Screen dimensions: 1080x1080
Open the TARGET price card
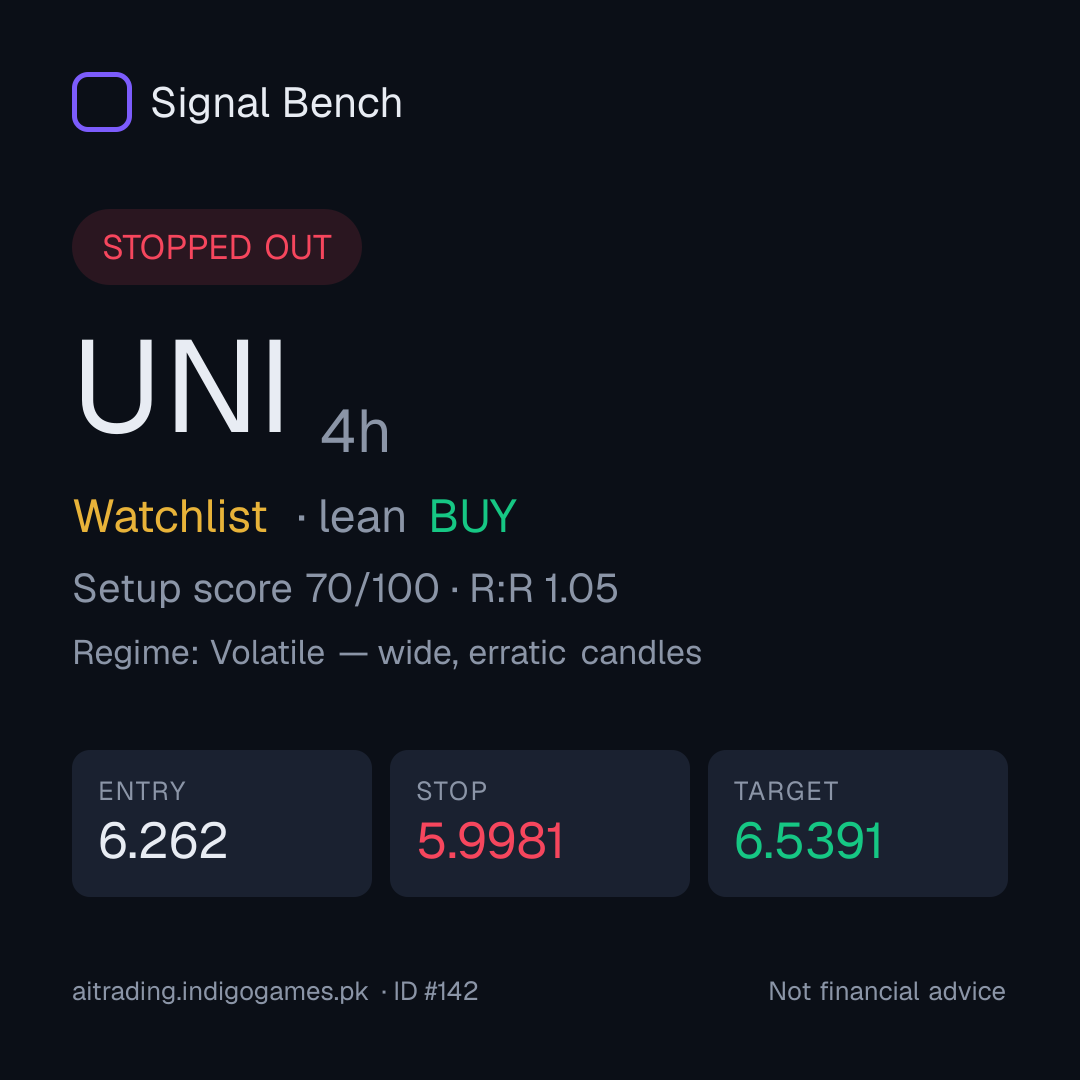[x=858, y=823]
